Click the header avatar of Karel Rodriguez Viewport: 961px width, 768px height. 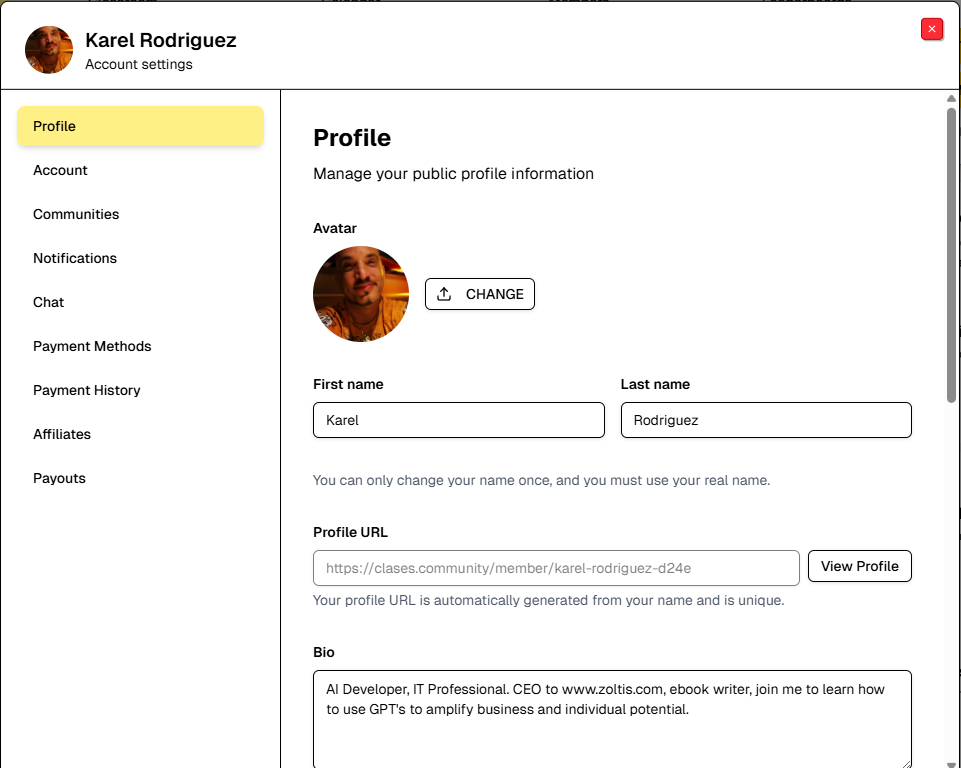click(x=49, y=50)
